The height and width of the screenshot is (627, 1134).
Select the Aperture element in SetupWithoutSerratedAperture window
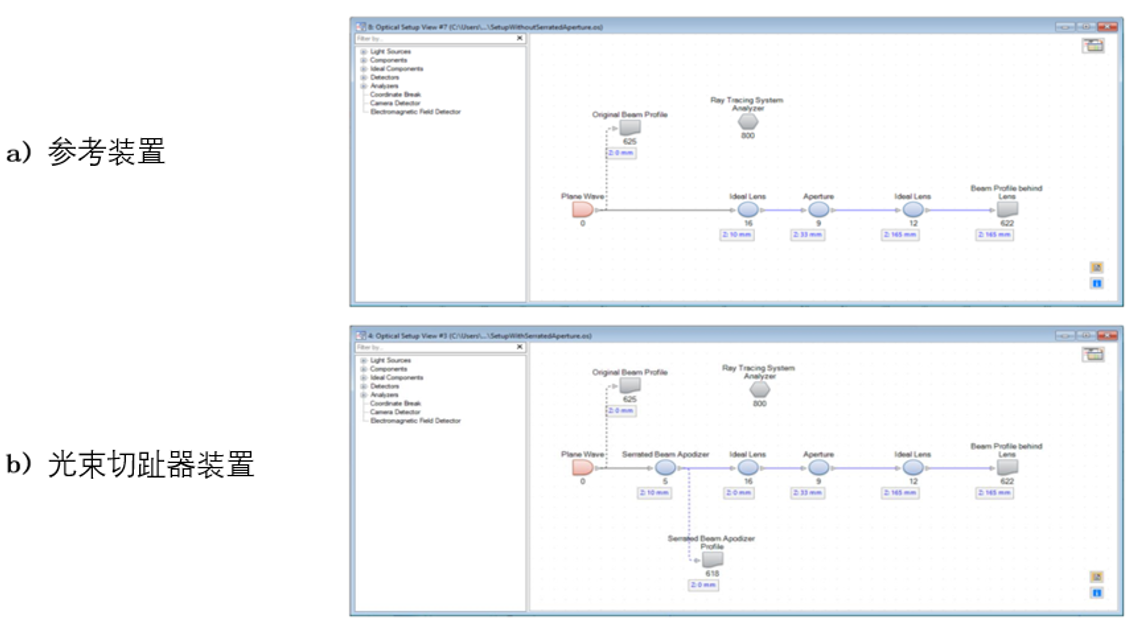pos(819,210)
